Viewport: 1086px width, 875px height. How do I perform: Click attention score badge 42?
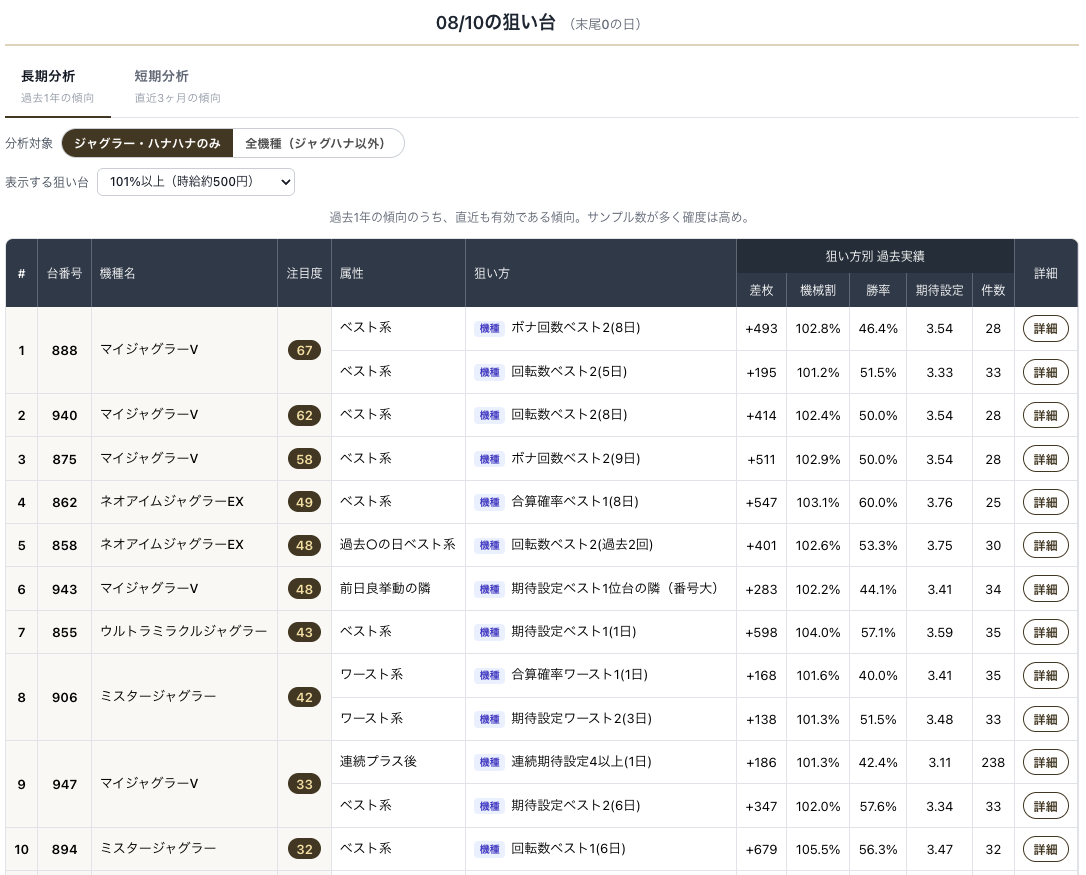[304, 698]
